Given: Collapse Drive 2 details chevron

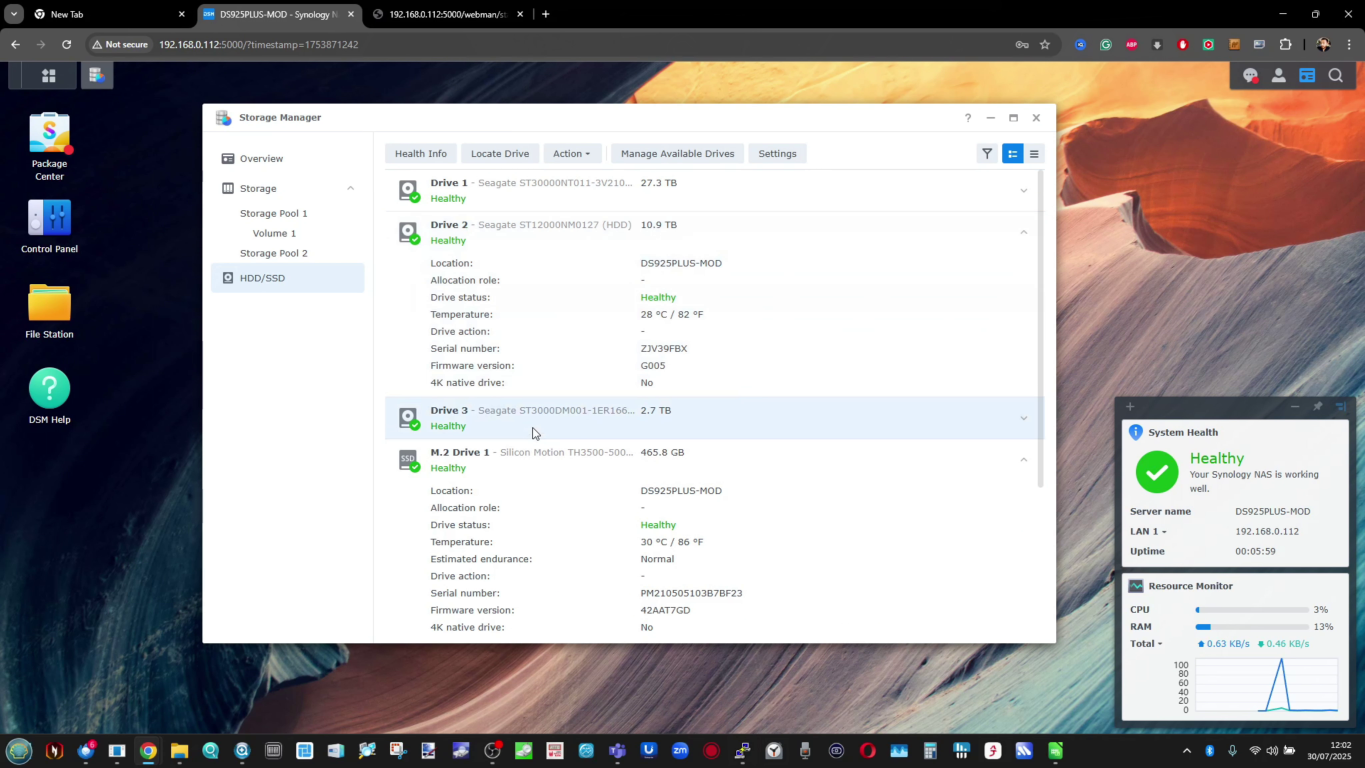Looking at the screenshot, I should pos(1023,232).
